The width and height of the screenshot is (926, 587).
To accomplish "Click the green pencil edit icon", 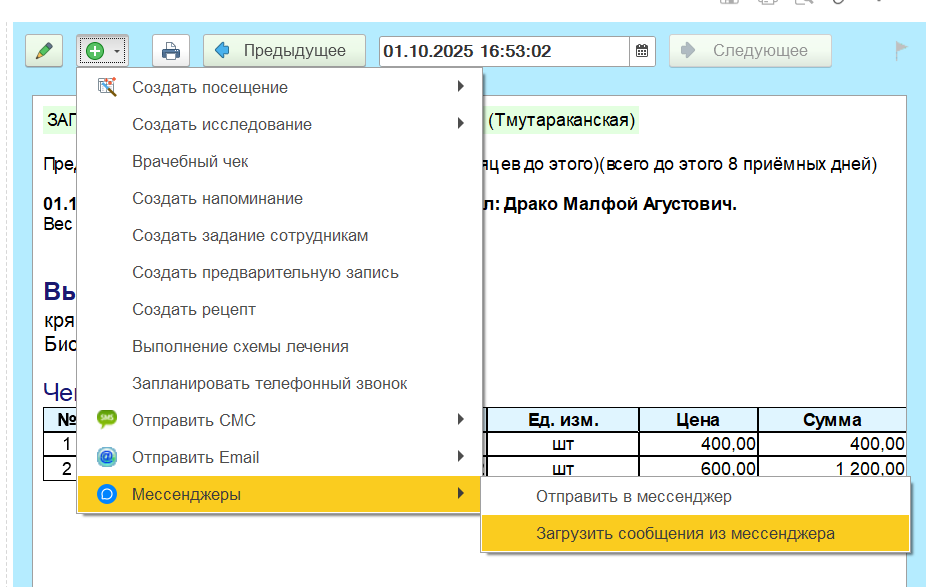I will pyautogui.click(x=44, y=51).
